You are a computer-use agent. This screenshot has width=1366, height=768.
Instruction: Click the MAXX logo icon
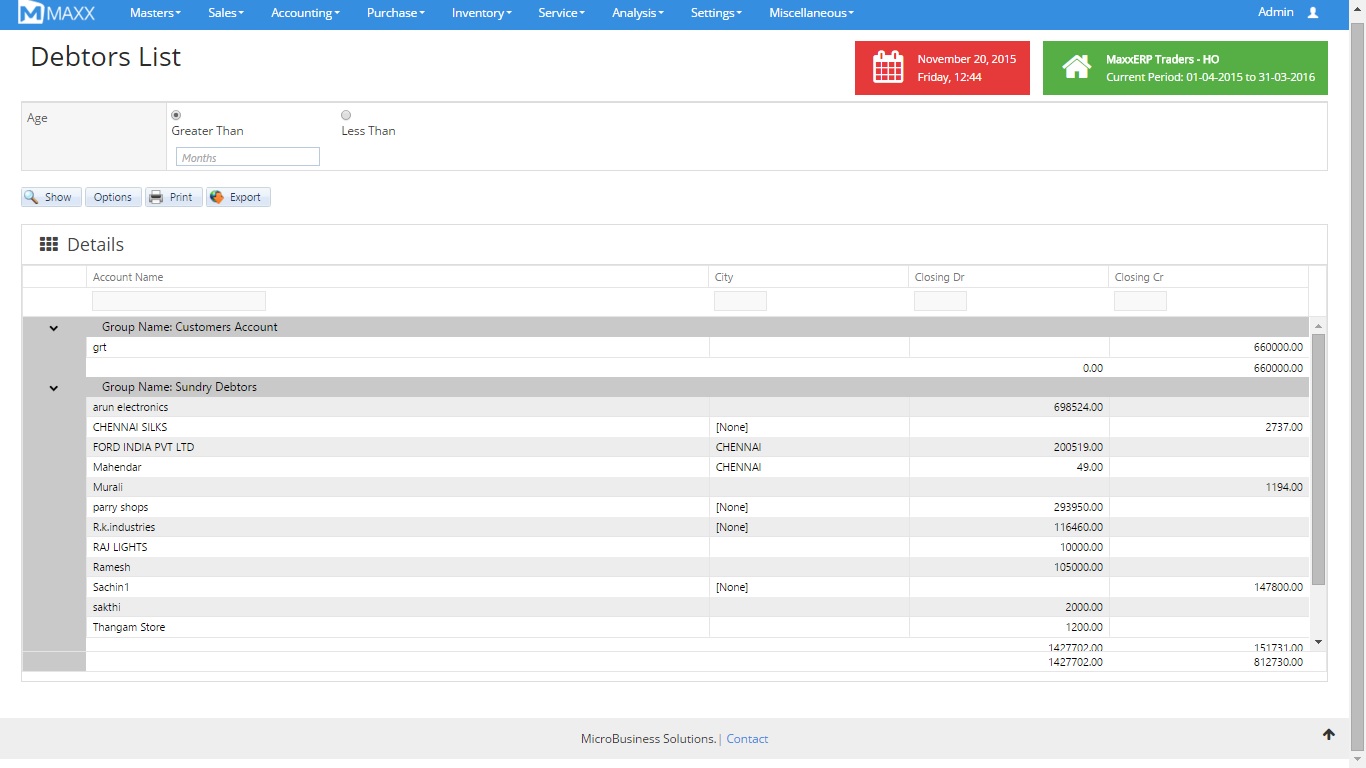pyautogui.click(x=32, y=13)
